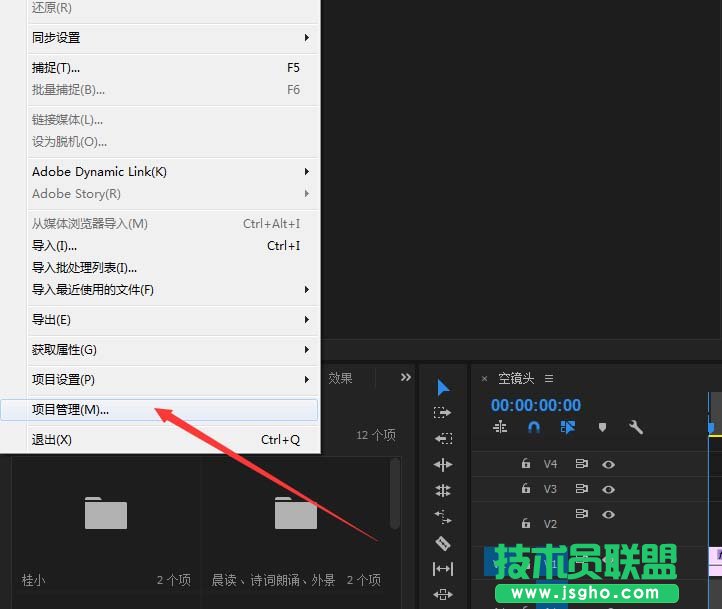Select the Slide tool

pyautogui.click(x=443, y=594)
